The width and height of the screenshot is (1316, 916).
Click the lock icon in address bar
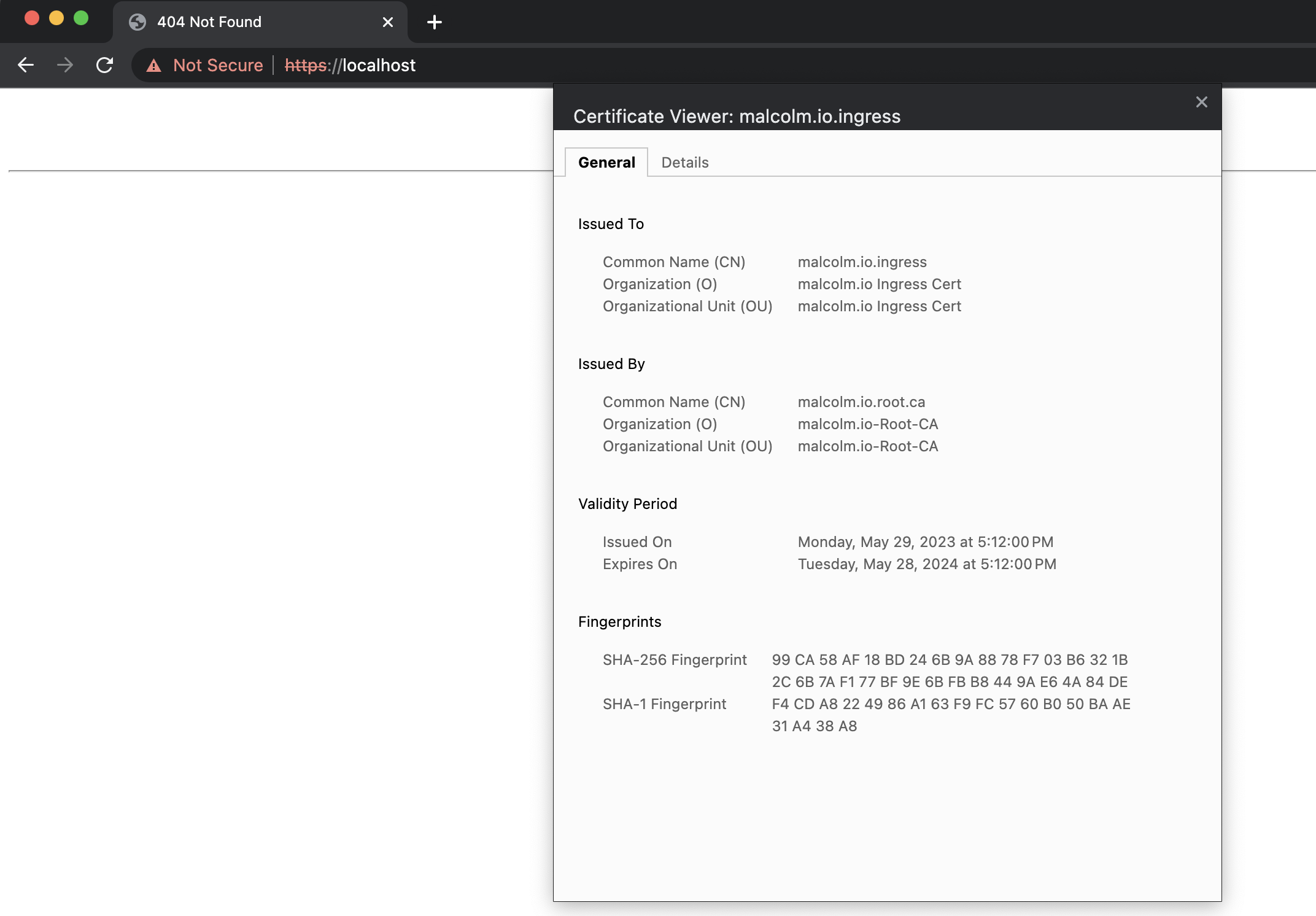click(x=152, y=65)
